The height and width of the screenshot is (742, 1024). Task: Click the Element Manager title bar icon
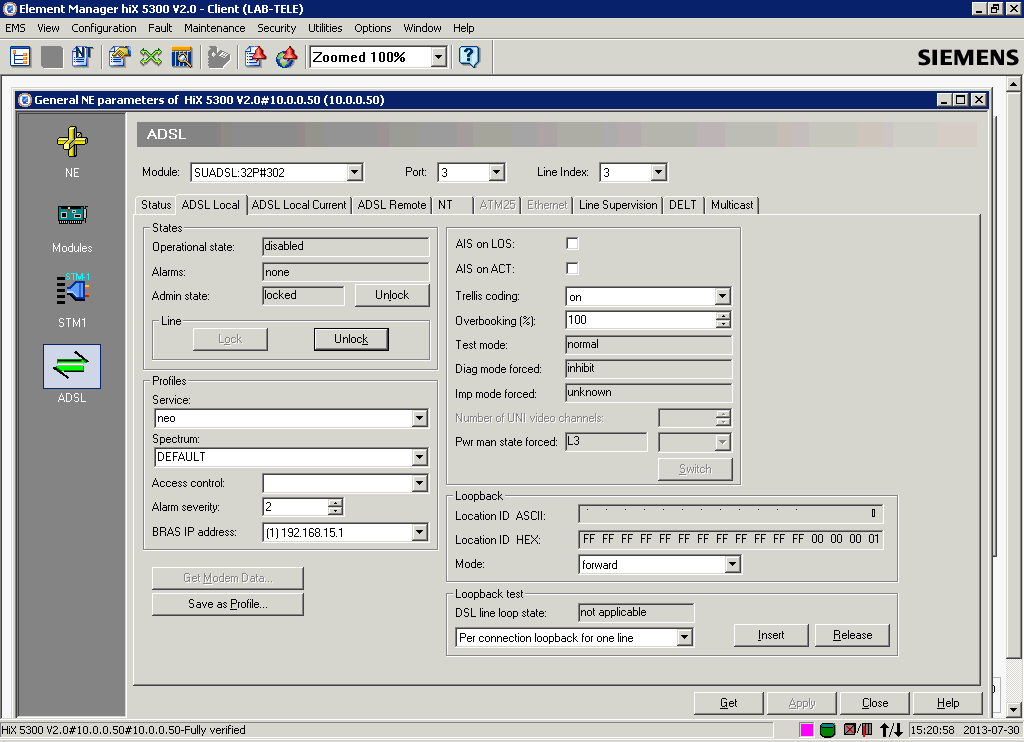click(x=9, y=8)
